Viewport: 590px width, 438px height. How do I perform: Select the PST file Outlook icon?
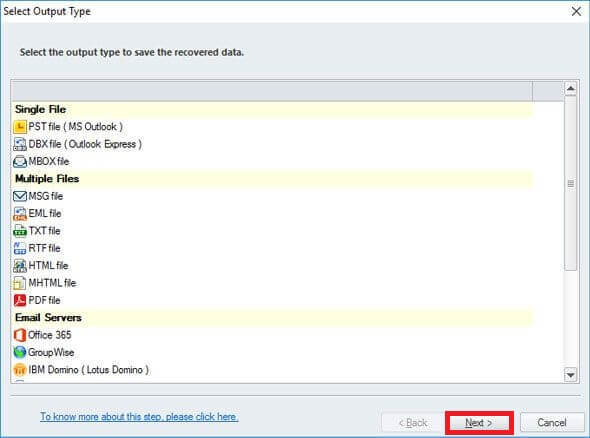[x=20, y=127]
